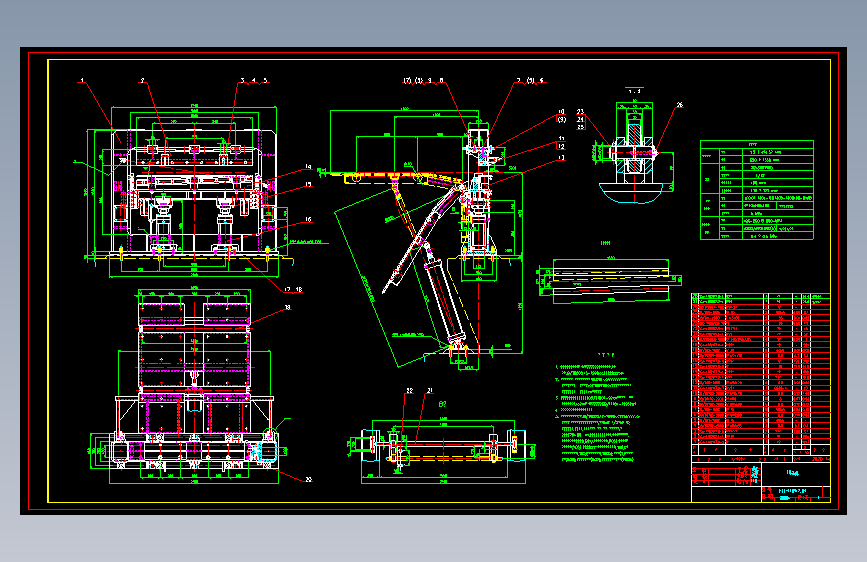Click callout number 2 above front view

click(143, 81)
